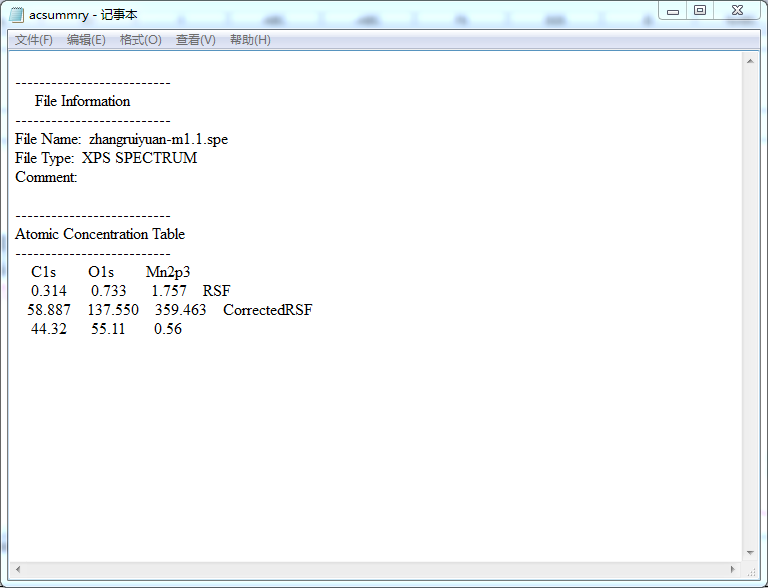Place cursor after 'Comment:' label
Viewport: 768px width, 588px height.
[x=79, y=177]
